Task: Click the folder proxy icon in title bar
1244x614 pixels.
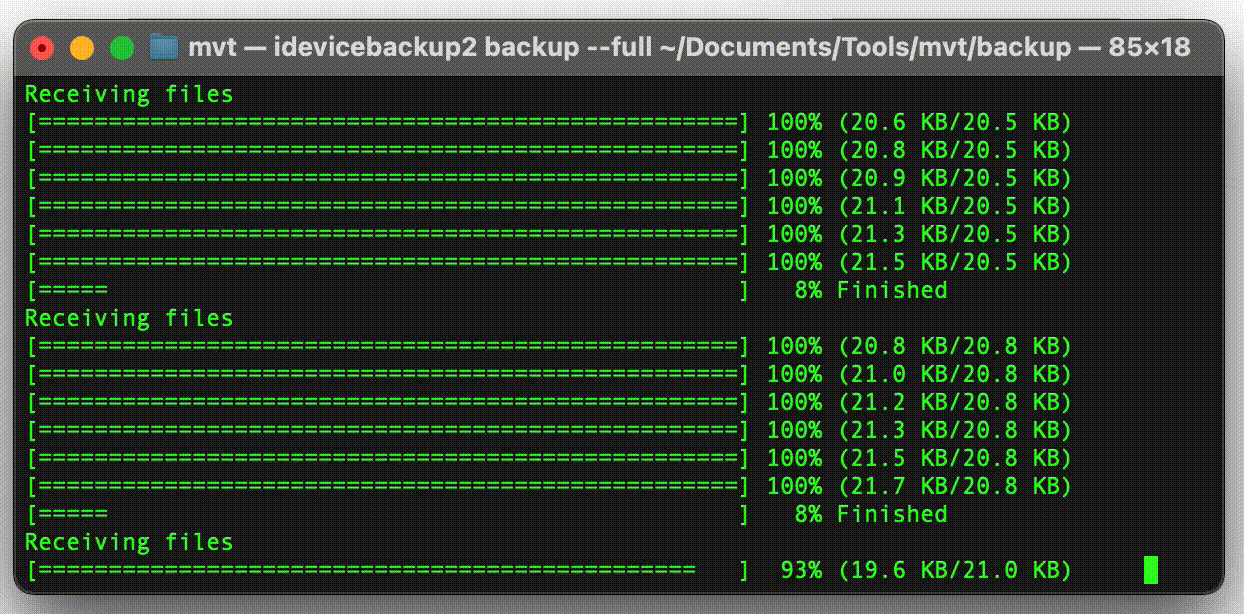Action: (x=163, y=47)
